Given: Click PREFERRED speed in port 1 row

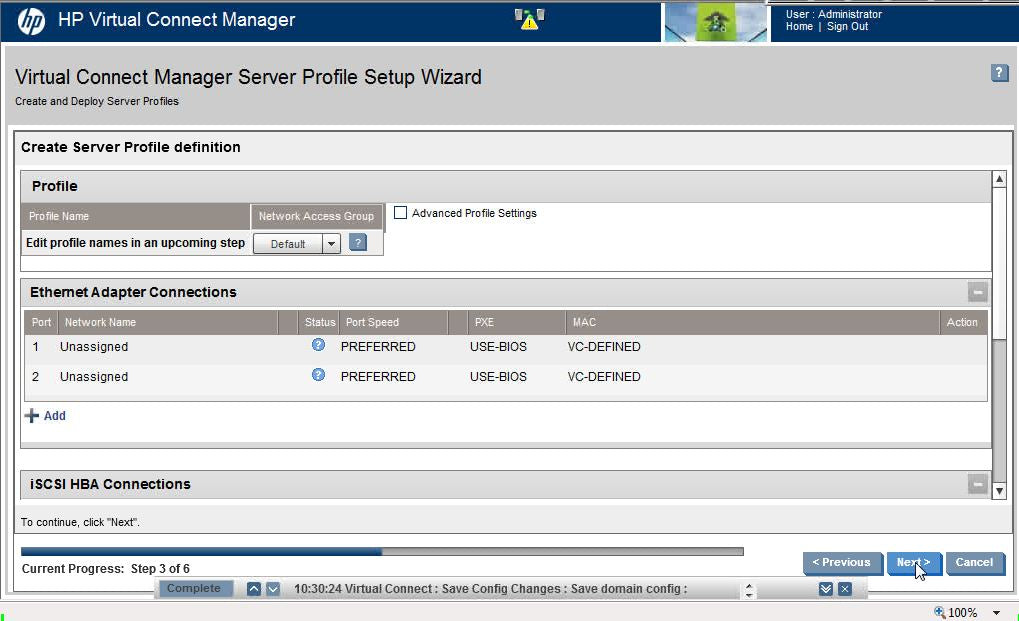Looking at the screenshot, I should point(378,347).
